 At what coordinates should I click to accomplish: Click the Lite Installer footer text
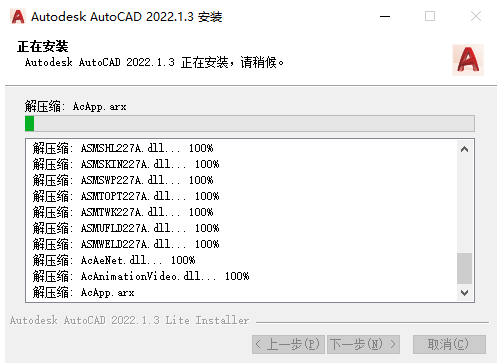point(129,320)
